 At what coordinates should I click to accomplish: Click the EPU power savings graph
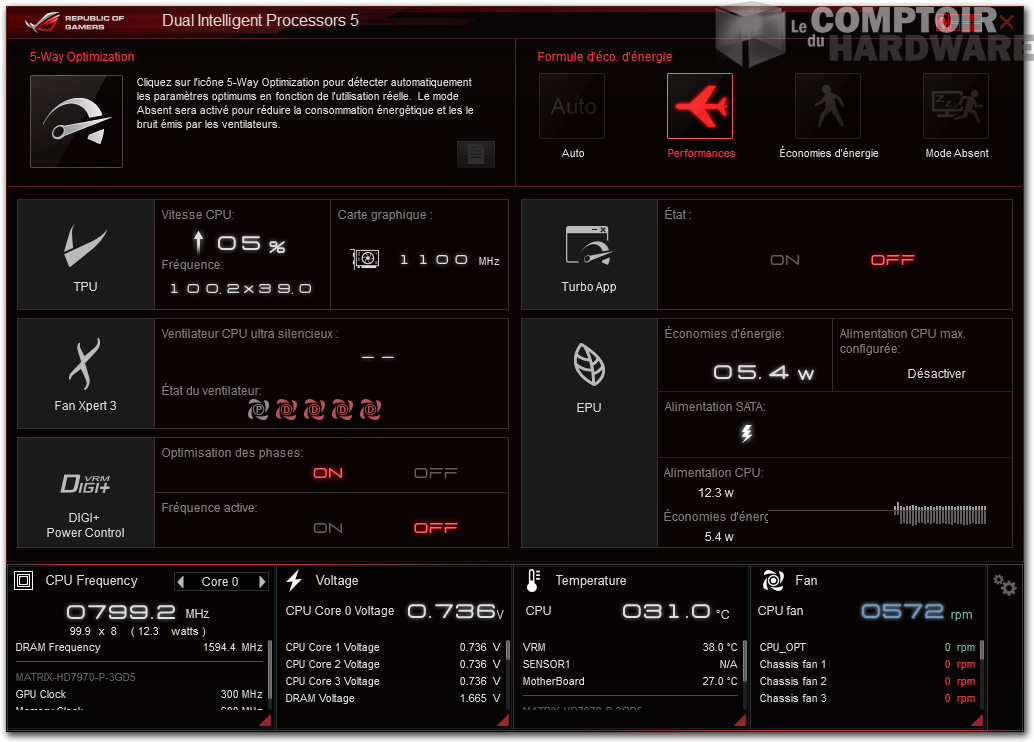[877, 514]
